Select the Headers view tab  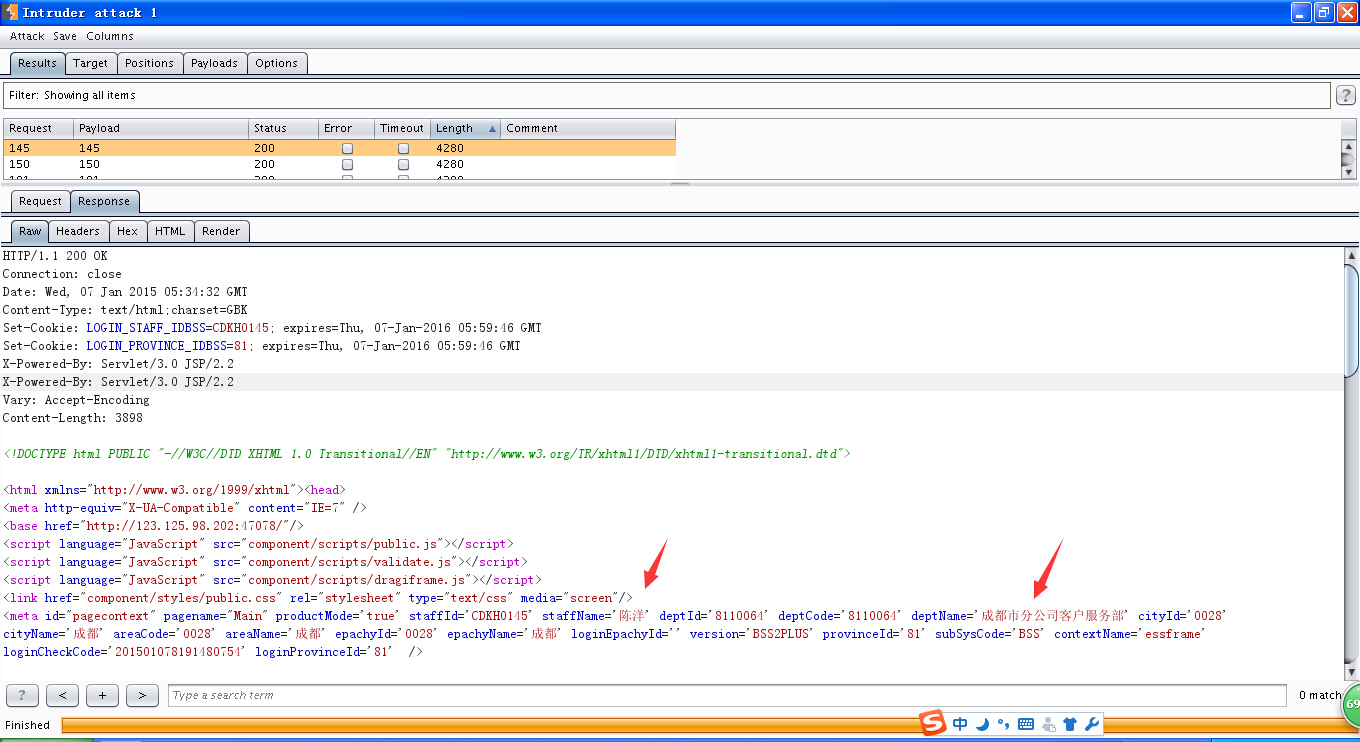click(x=78, y=231)
